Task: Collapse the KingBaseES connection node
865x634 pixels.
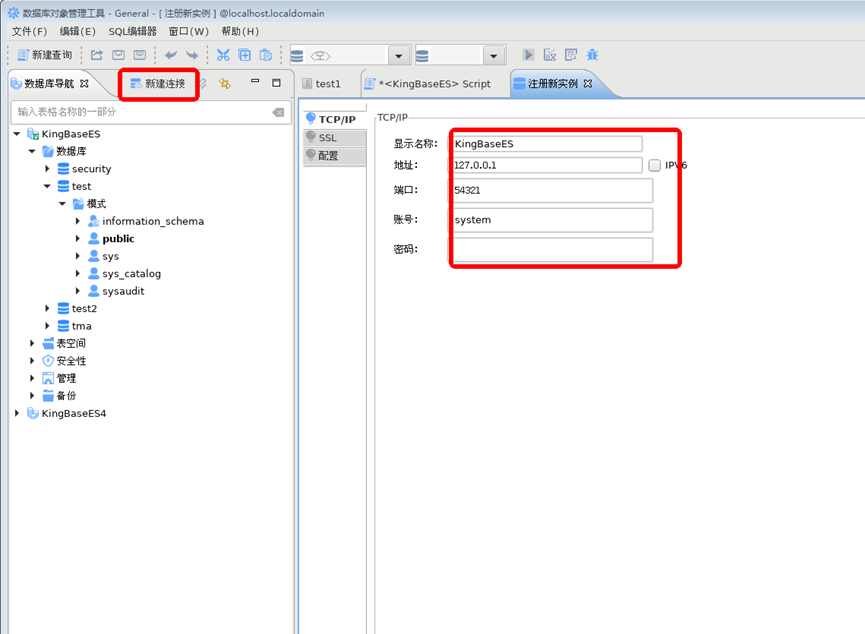Action: [x=17, y=134]
